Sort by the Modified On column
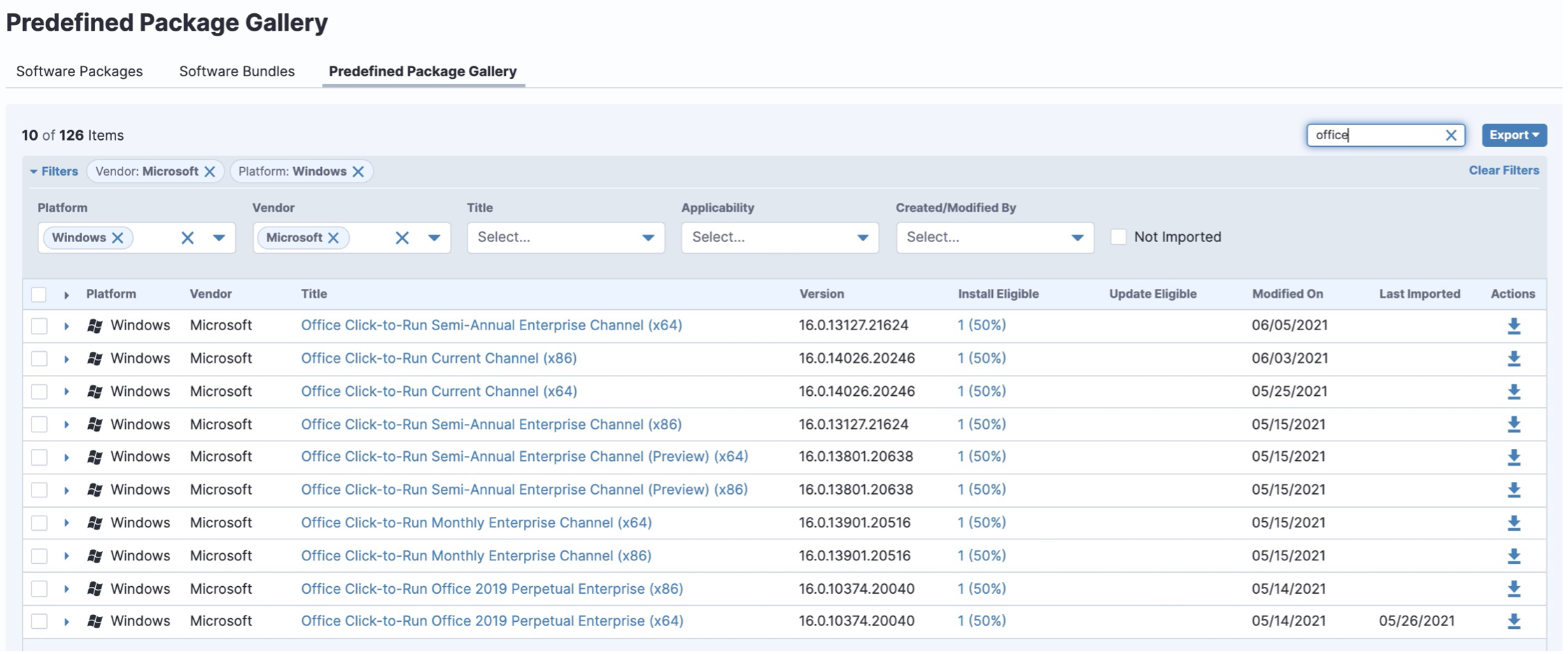This screenshot has width=1568, height=654. click(x=1287, y=294)
